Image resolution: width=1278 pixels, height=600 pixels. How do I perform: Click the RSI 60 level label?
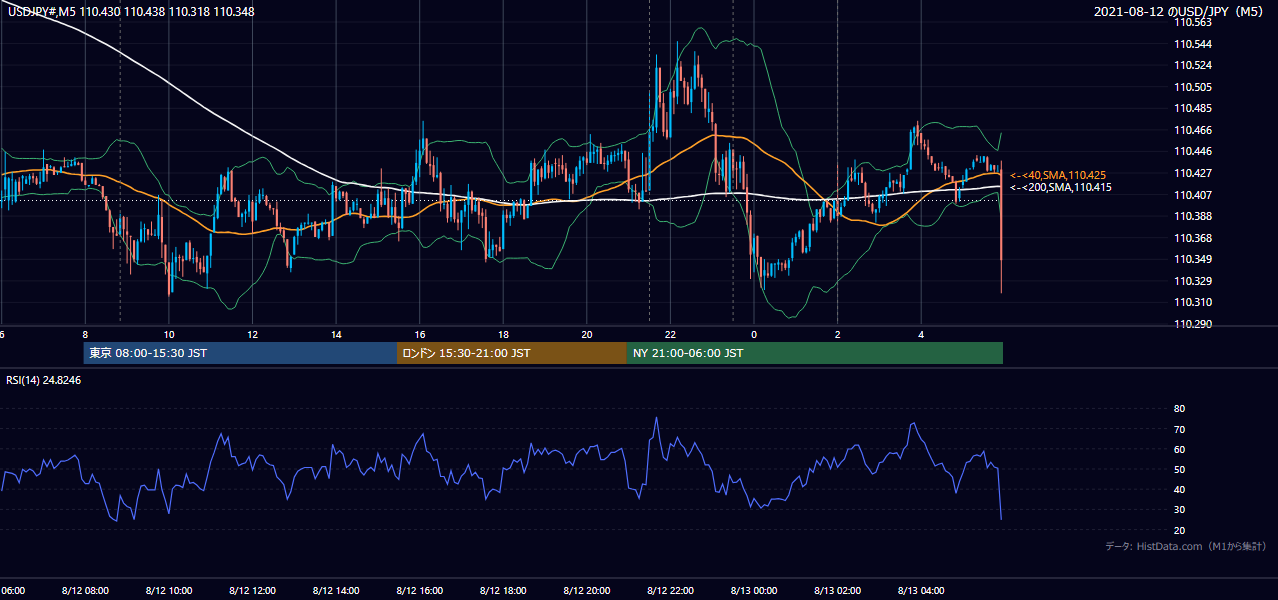point(1179,449)
